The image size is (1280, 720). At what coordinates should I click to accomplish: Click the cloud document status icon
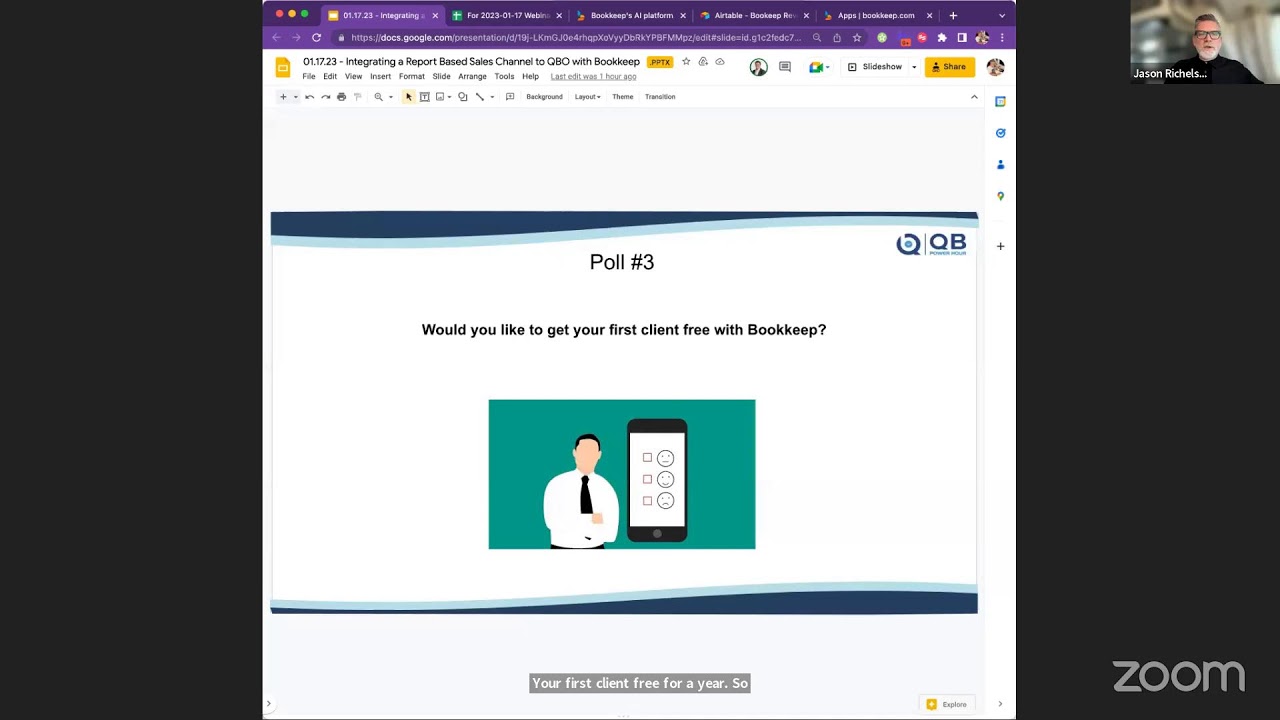point(719,62)
